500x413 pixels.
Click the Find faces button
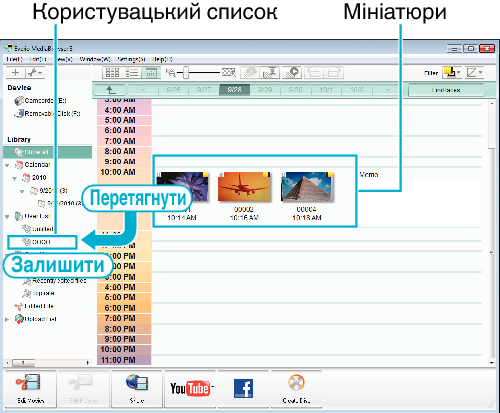pos(446,90)
